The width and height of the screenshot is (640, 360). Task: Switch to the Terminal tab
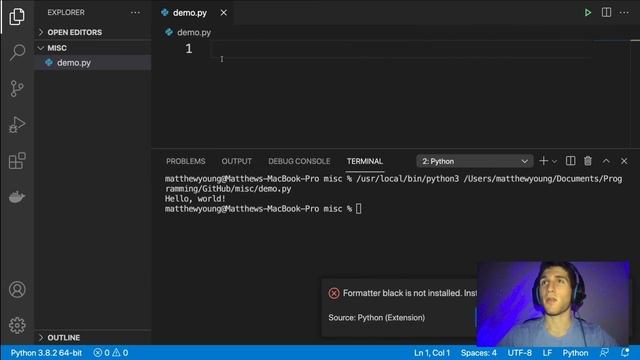pyautogui.click(x=365, y=161)
